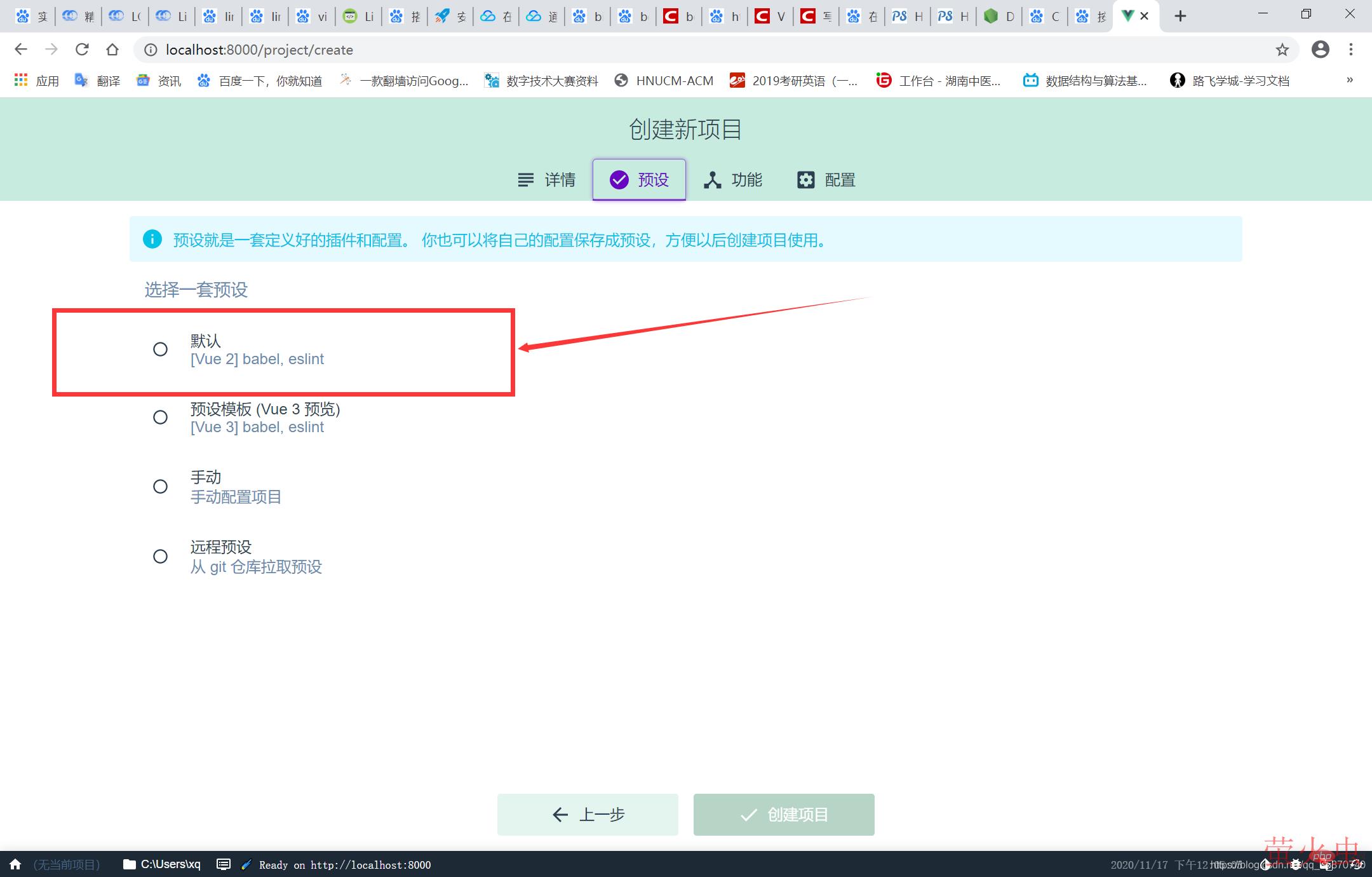Image resolution: width=1372 pixels, height=877 pixels.
Task: Expand the bookmarks overflow chevron
Action: pos(1350,80)
